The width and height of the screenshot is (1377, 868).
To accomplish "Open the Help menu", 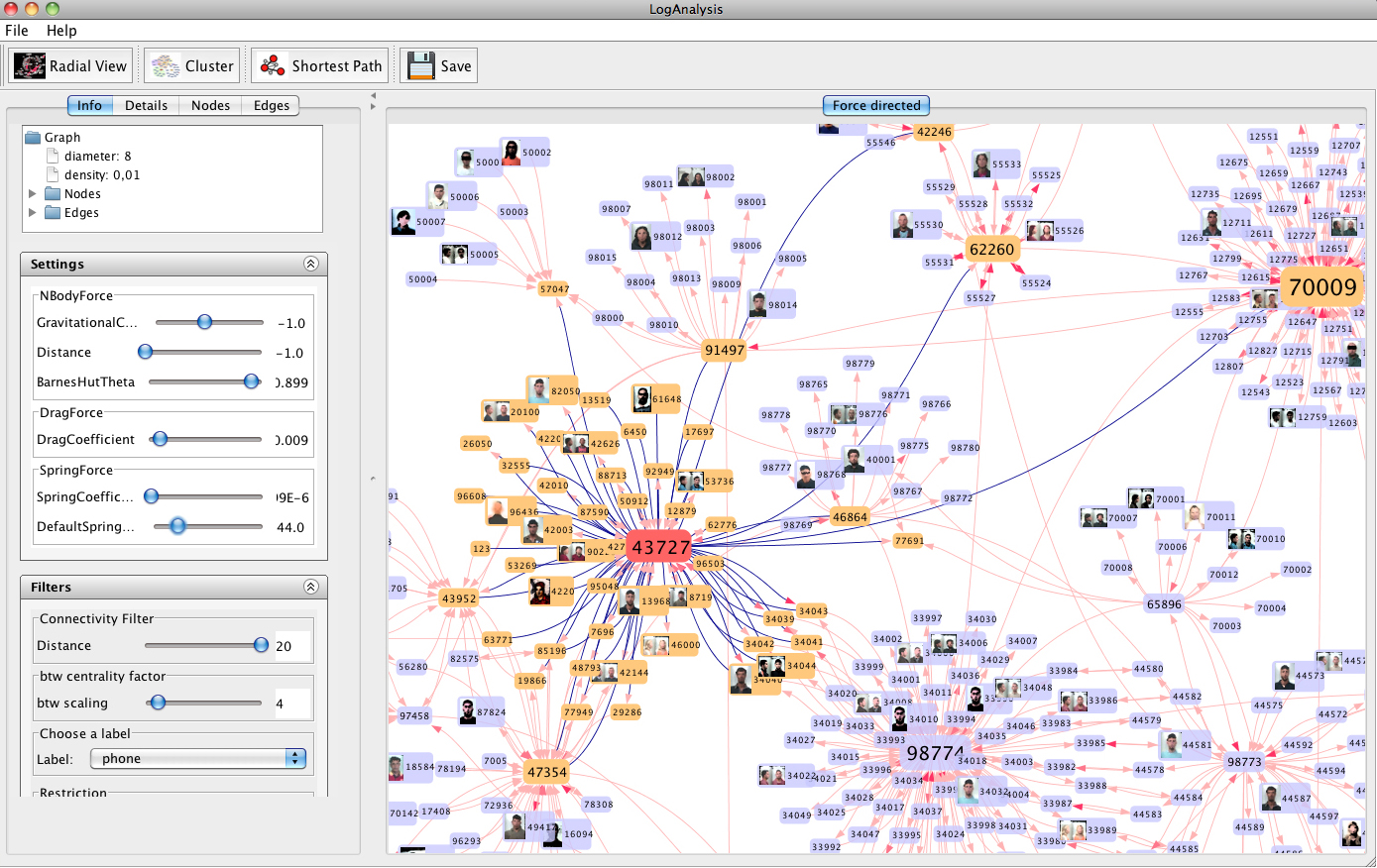I will (x=61, y=31).
